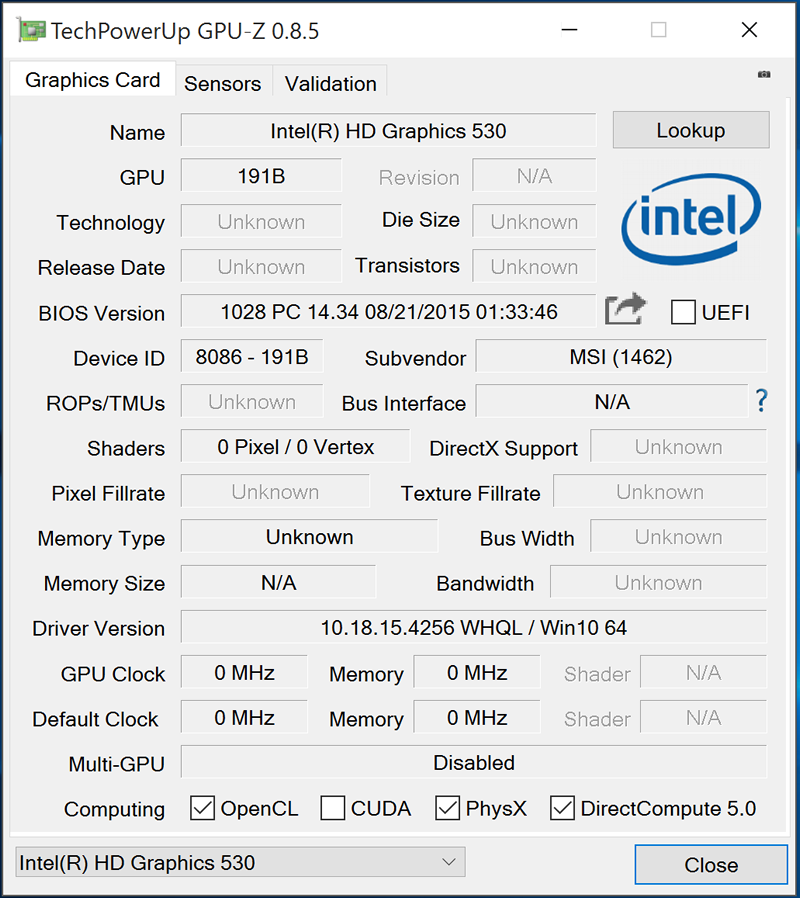Viewport: 800px width, 898px height.
Task: Click Default Clock row Memory 0 MHz field
Action: click(x=477, y=717)
